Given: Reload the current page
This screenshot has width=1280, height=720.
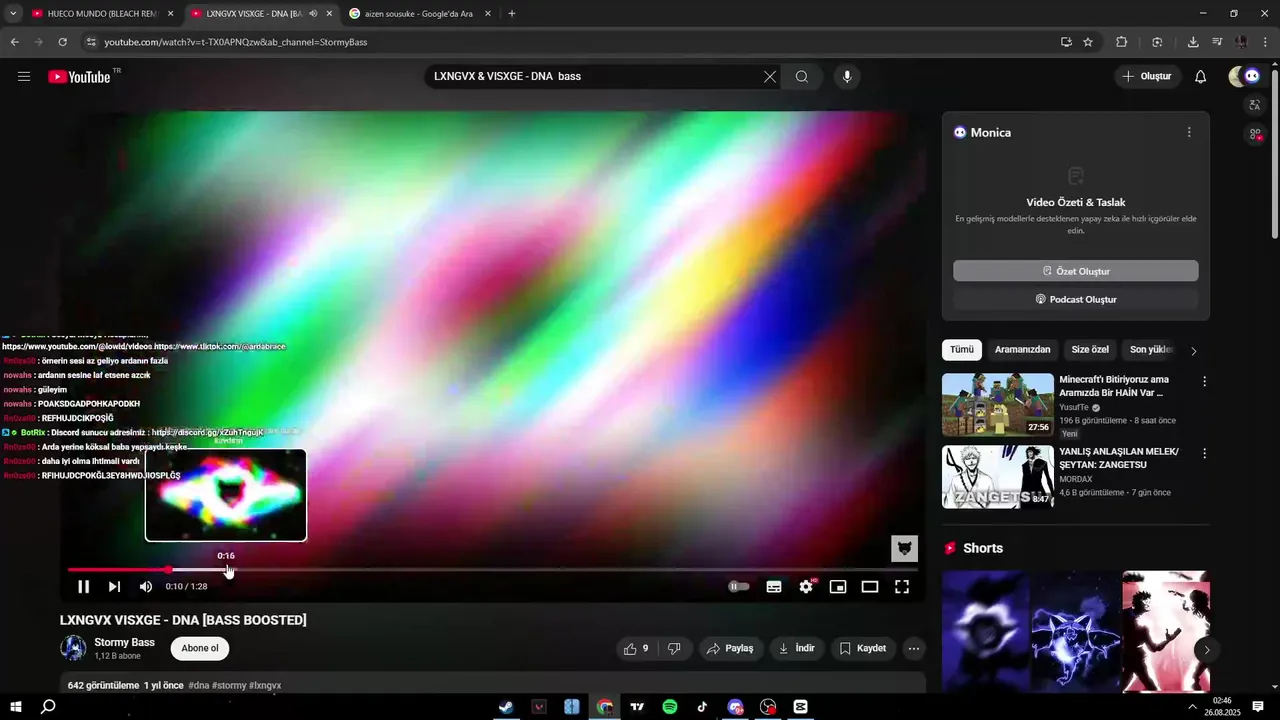Looking at the screenshot, I should tap(62, 42).
